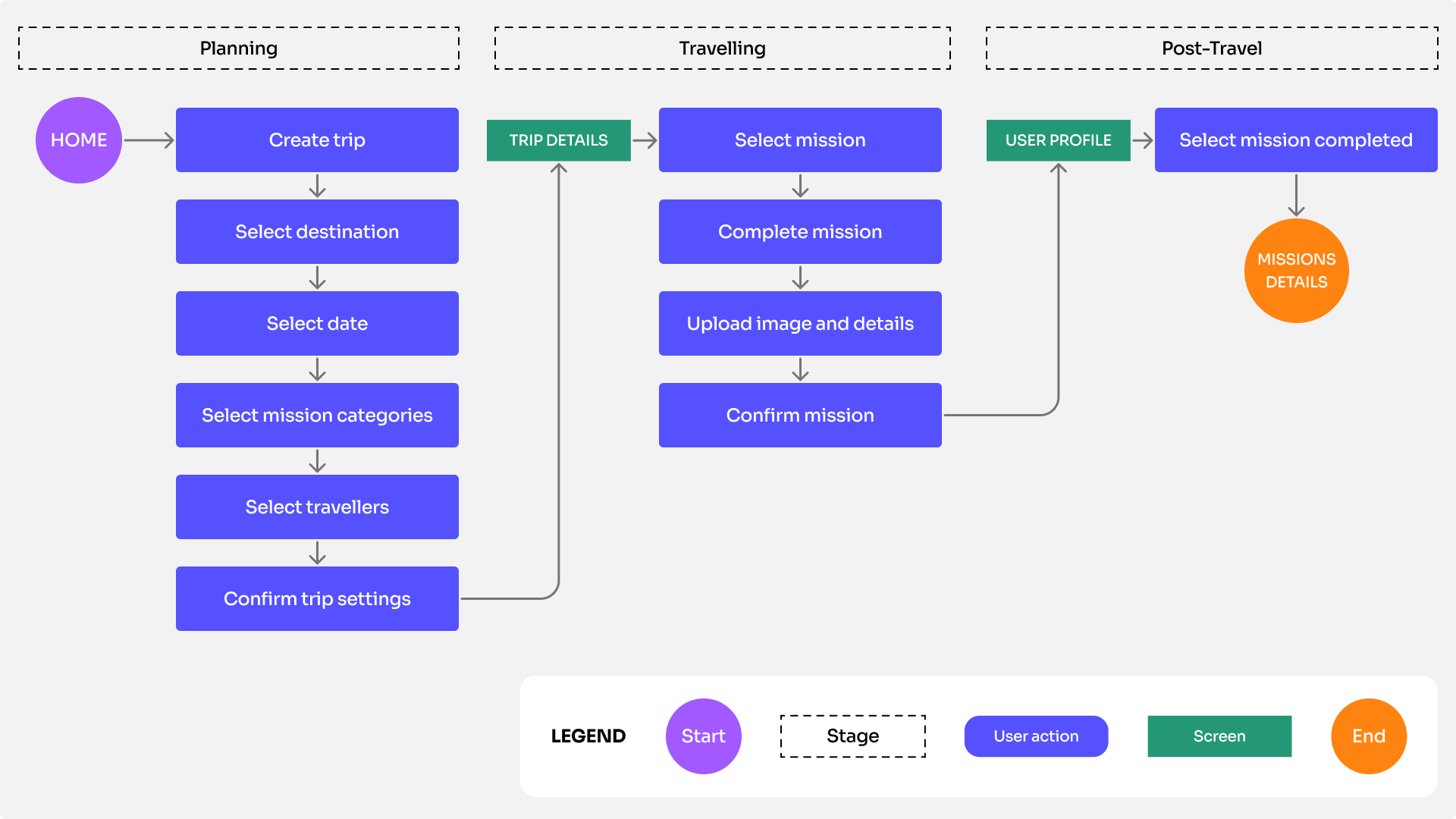This screenshot has height=819, width=1456.
Task: Click the purple Start legend circle
Action: pyautogui.click(x=703, y=736)
